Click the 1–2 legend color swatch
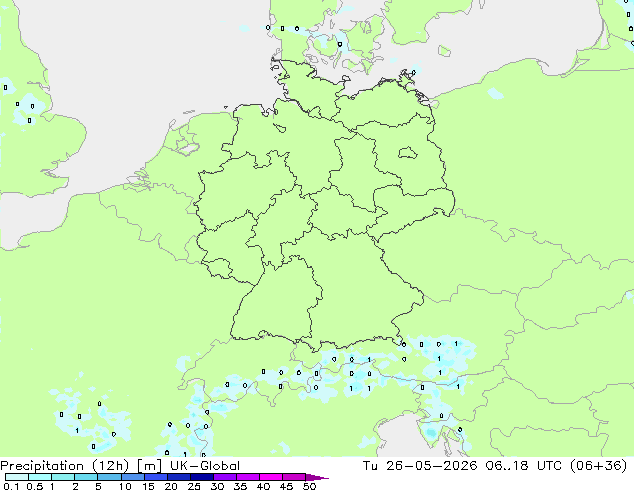 pos(63,477)
